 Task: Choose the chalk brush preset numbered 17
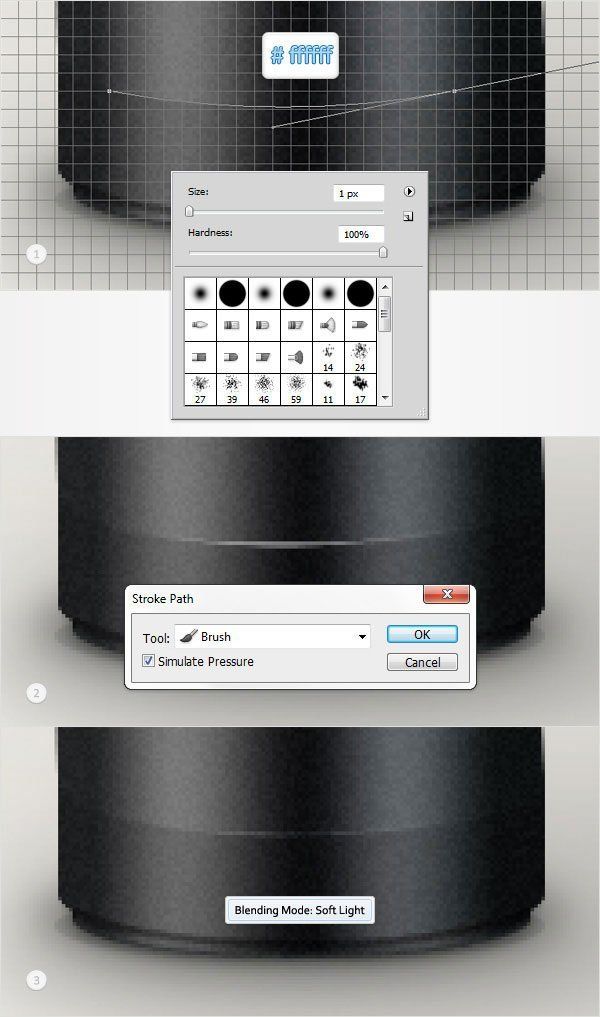[360, 390]
